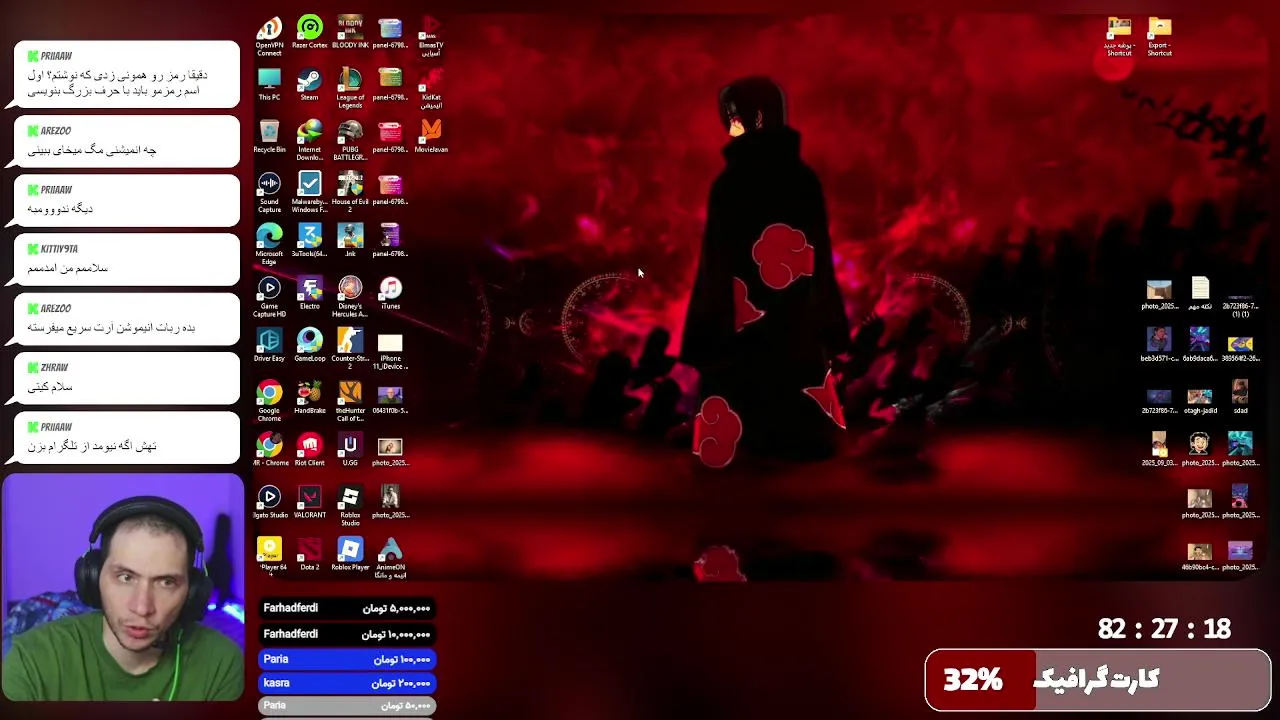Click KITTIY9TA's chat message
Image resolution: width=1280 pixels, height=720 pixels.
(x=127, y=260)
